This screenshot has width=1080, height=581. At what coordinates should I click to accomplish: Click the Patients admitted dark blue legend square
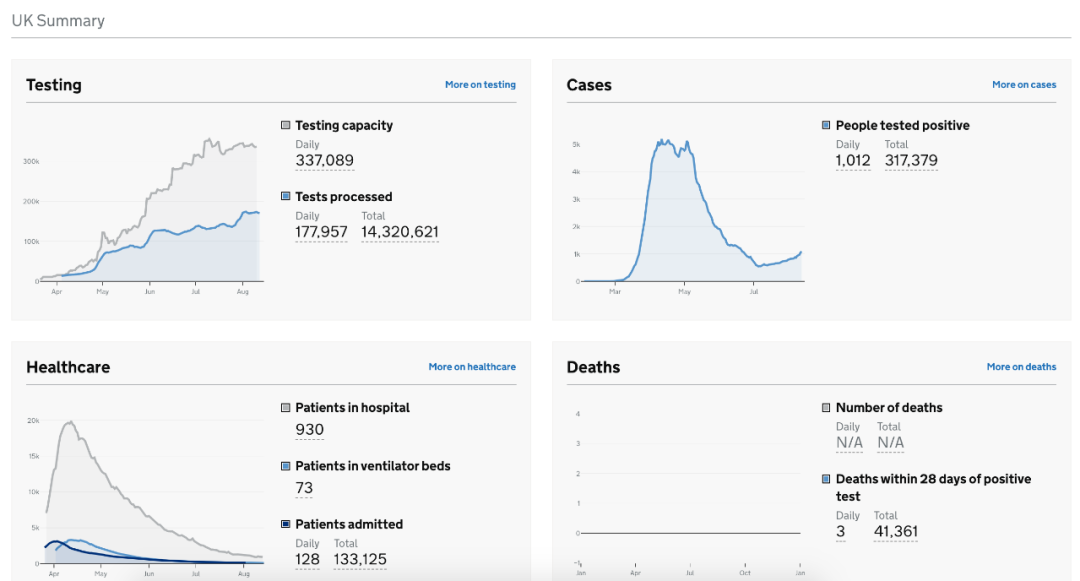click(285, 524)
